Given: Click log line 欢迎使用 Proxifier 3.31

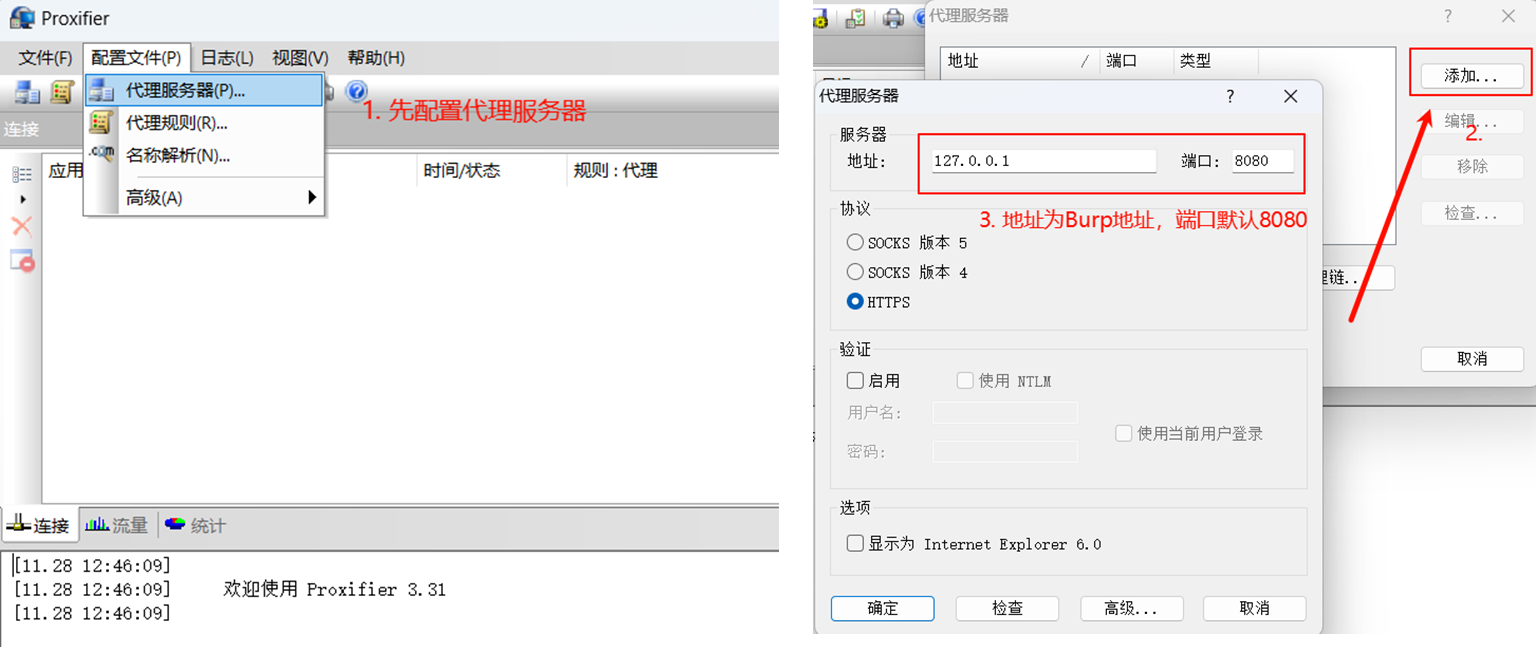Looking at the screenshot, I should point(334,589).
